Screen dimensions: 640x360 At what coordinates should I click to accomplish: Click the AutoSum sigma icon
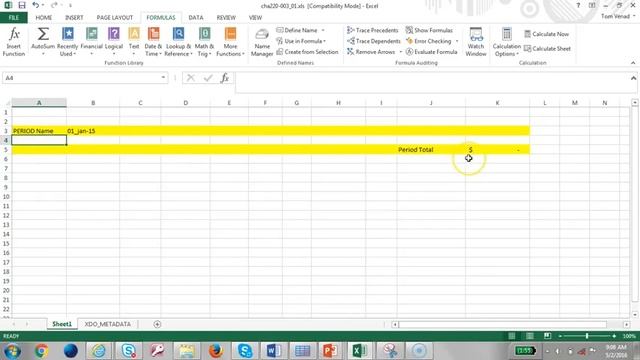(43, 35)
